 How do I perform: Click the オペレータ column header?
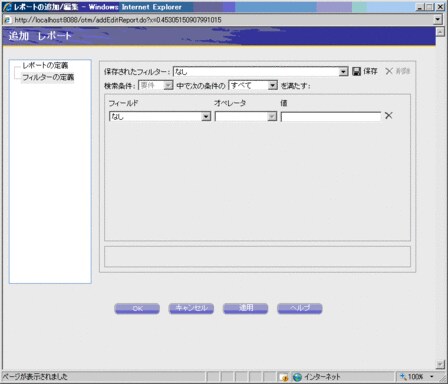(x=230, y=103)
